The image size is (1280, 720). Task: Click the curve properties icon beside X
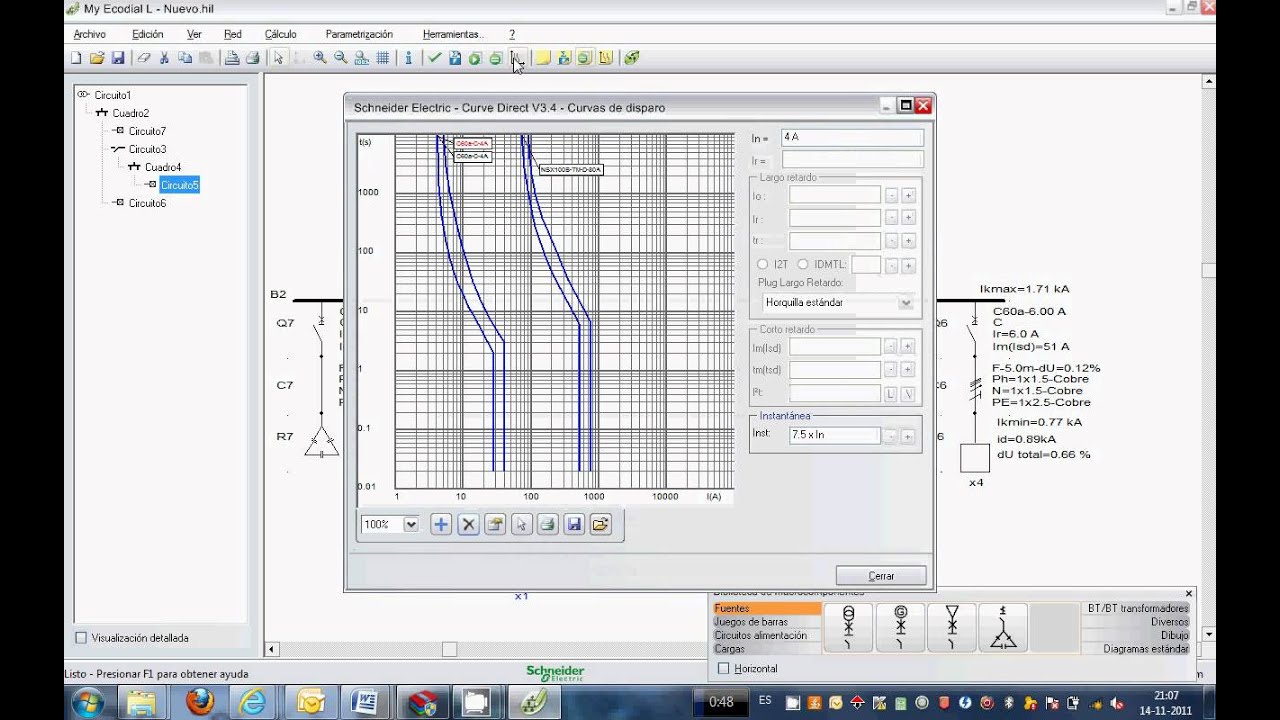point(495,524)
